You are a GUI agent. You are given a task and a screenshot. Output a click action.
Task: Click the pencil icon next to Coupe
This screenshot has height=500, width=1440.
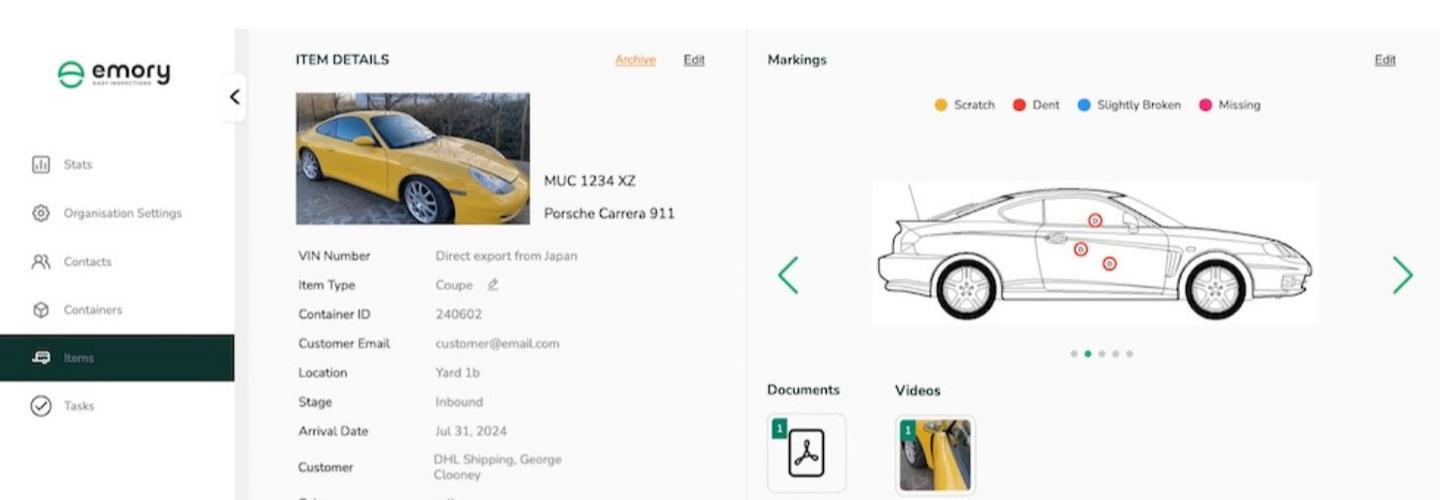pos(493,285)
